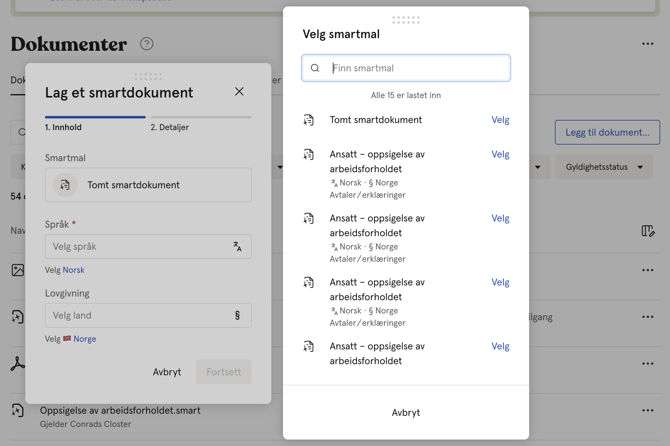Viewport: 670px width, 446px height.
Task: Click Avbryt in the Lag et smartdokument dialog
Action: coord(167,372)
